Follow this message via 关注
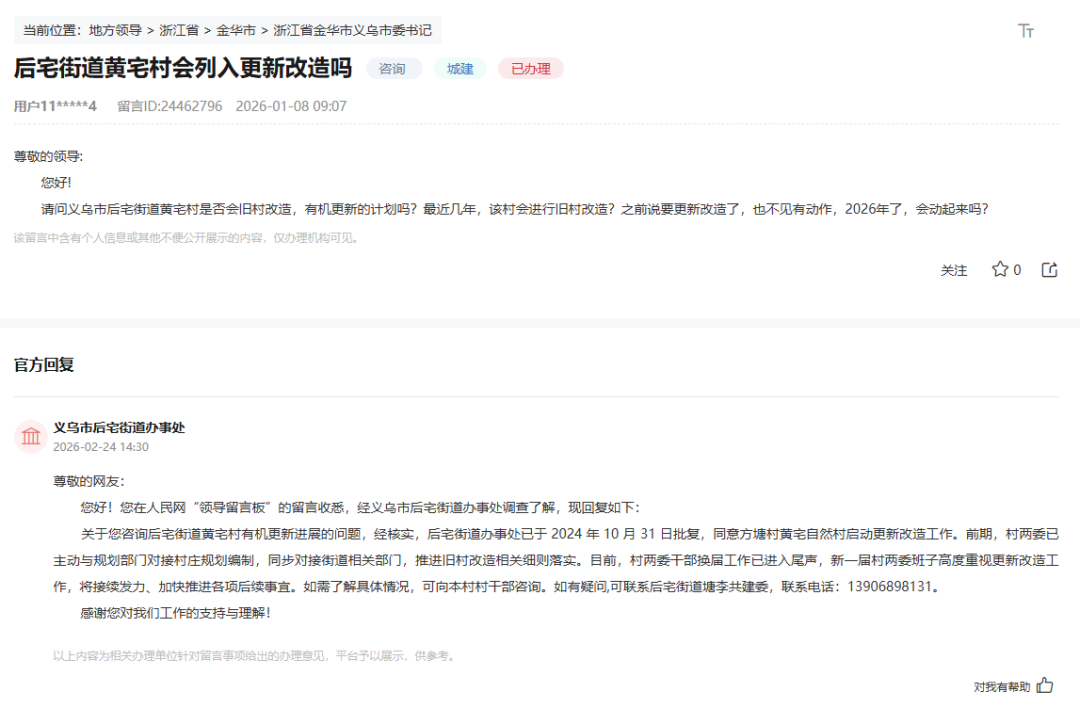 (954, 270)
